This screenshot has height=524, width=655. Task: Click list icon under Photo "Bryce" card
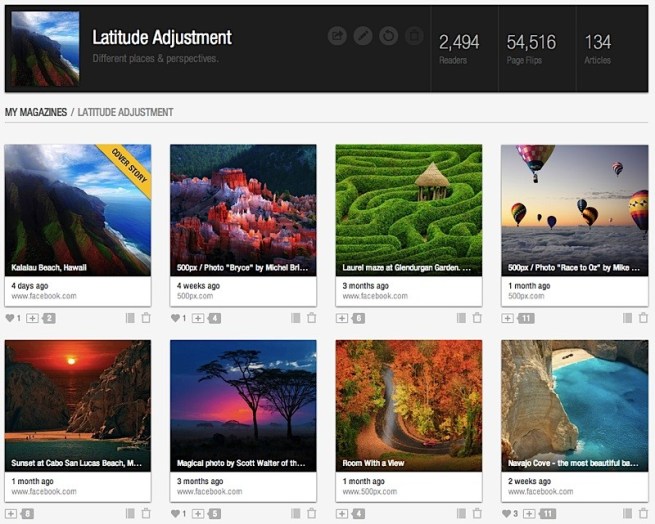[x=296, y=318]
